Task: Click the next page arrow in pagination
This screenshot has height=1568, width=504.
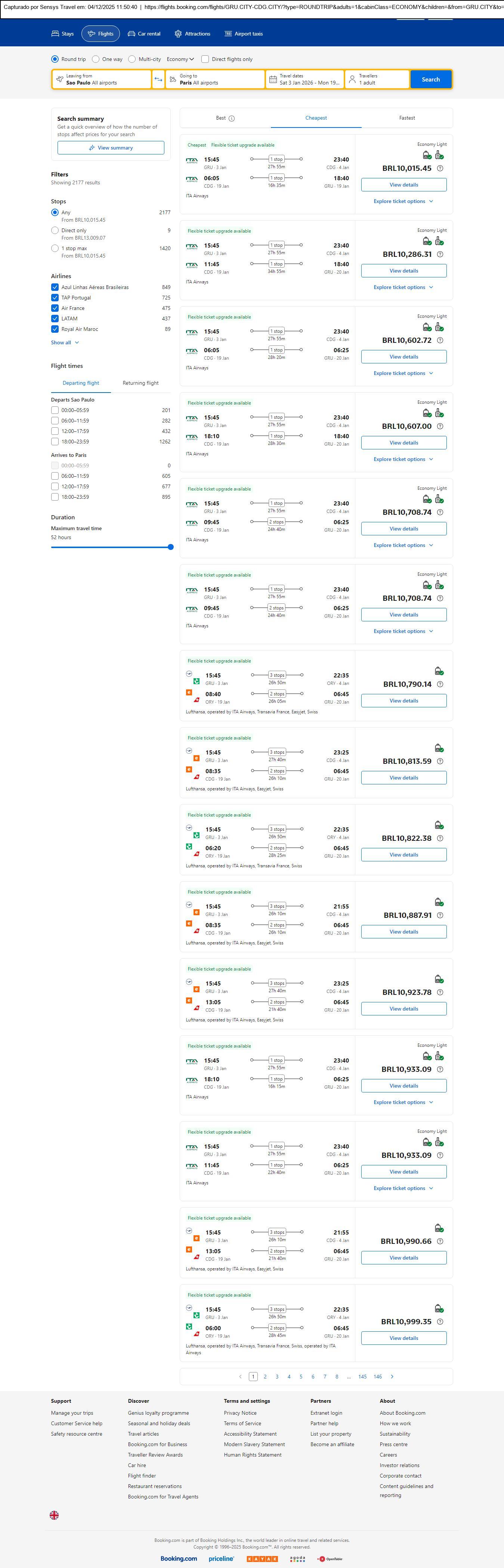Action: point(392,1376)
